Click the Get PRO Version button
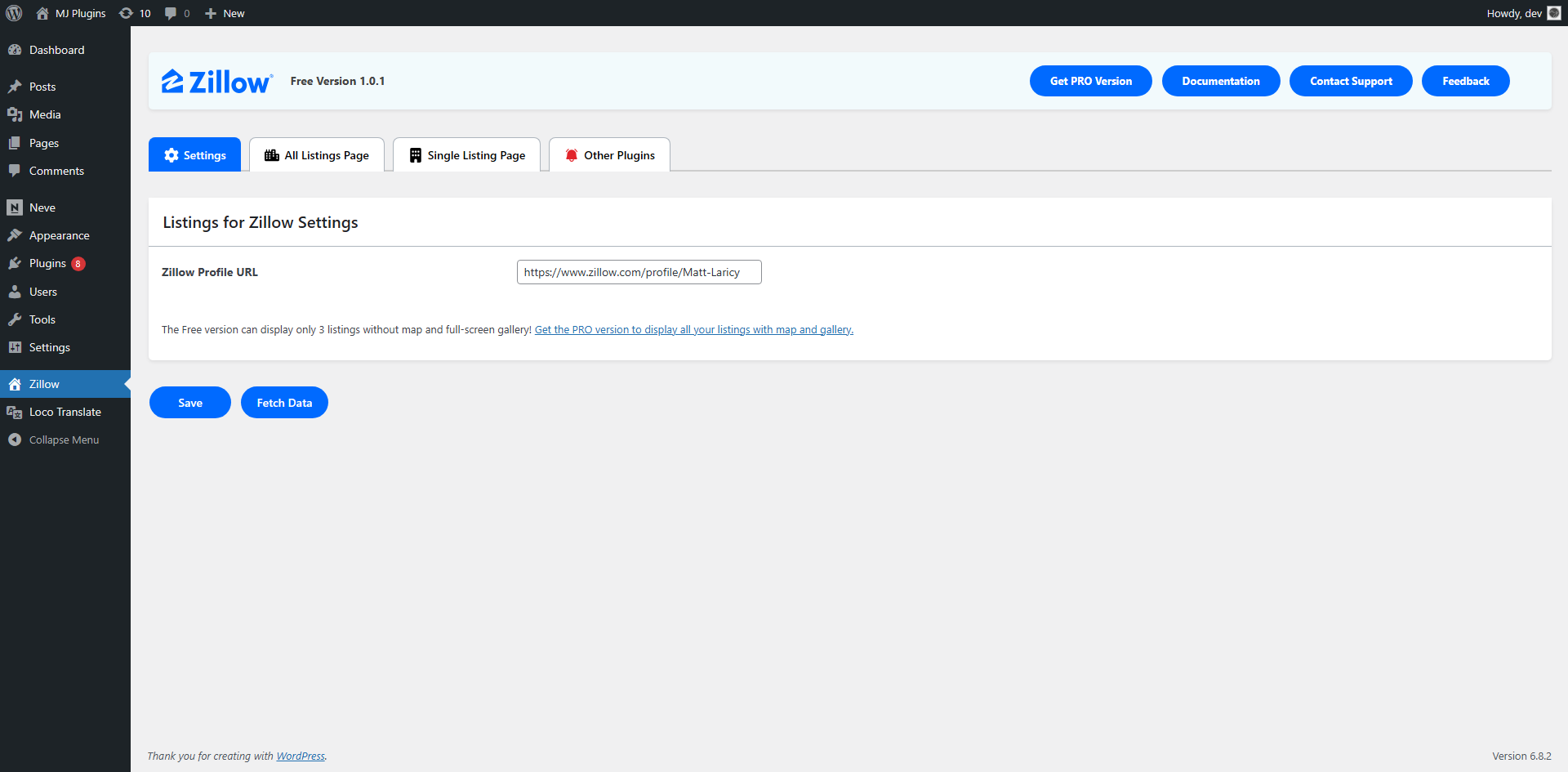The height and width of the screenshot is (772, 1568). click(1091, 81)
